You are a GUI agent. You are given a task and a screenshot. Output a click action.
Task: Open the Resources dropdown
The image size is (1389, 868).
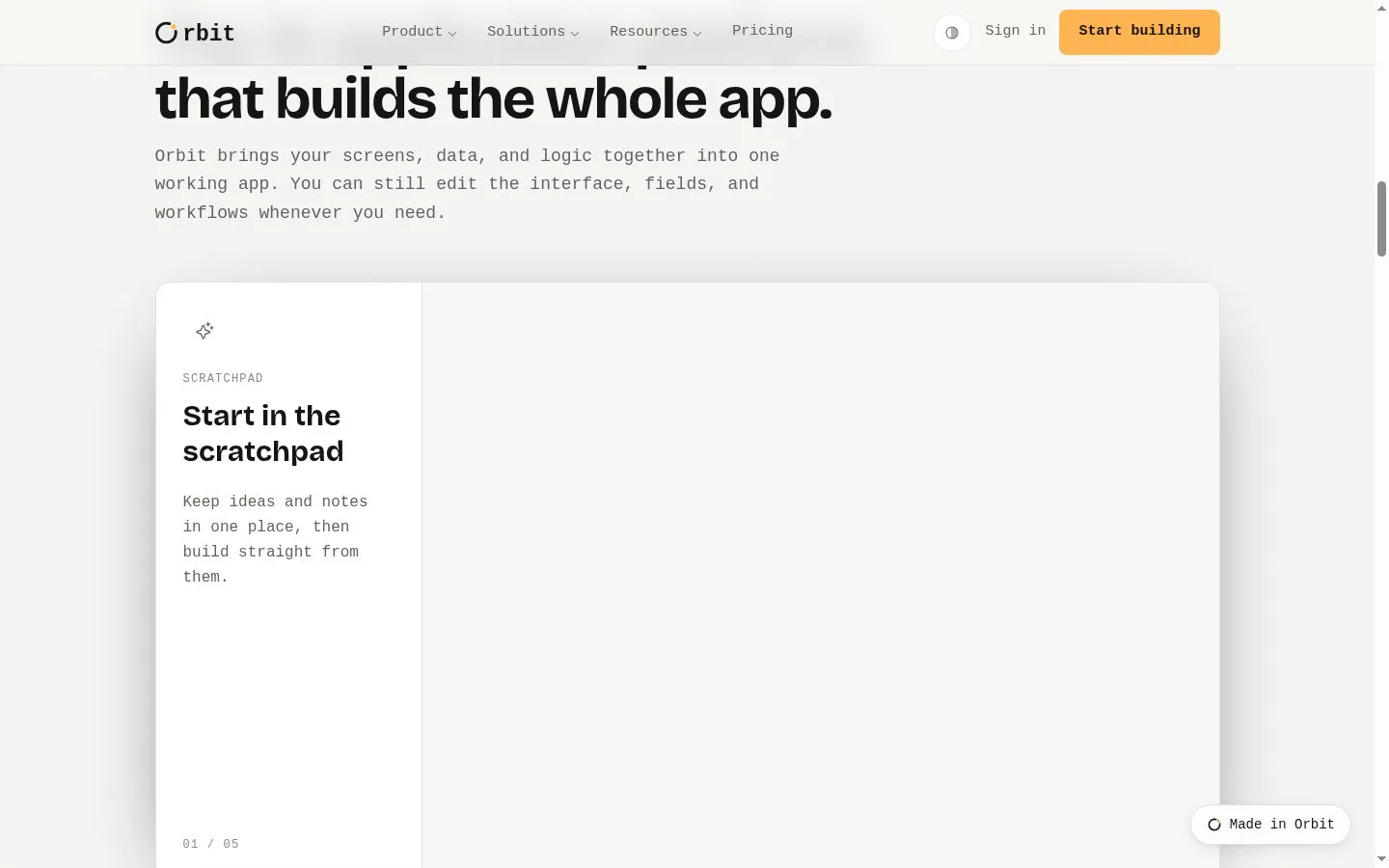655,32
